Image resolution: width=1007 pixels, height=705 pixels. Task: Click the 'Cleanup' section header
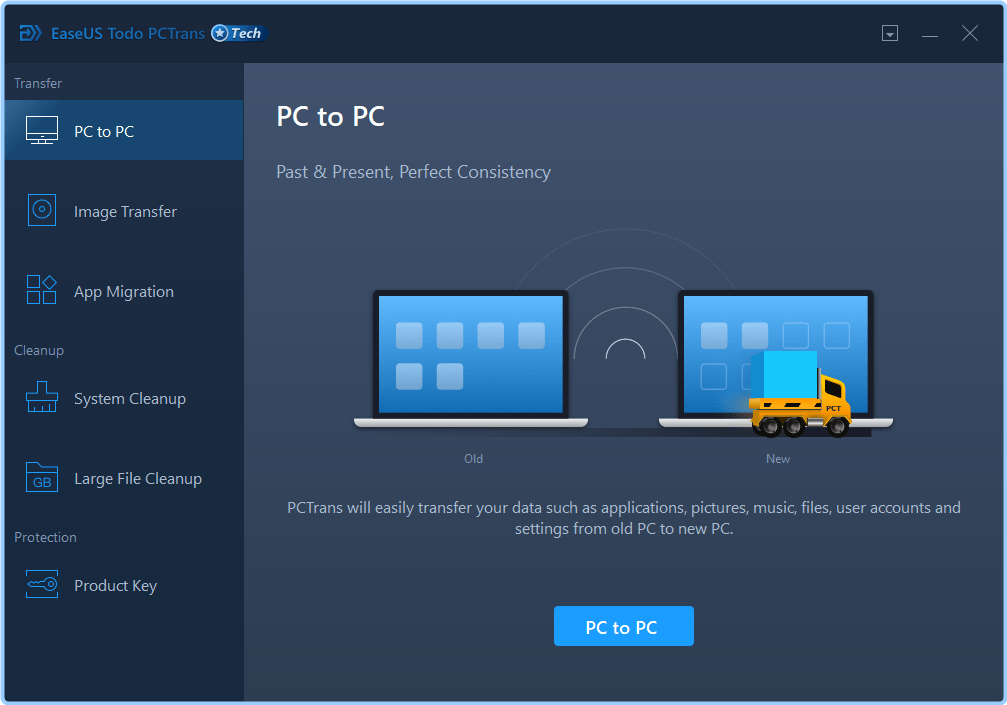[x=39, y=351]
